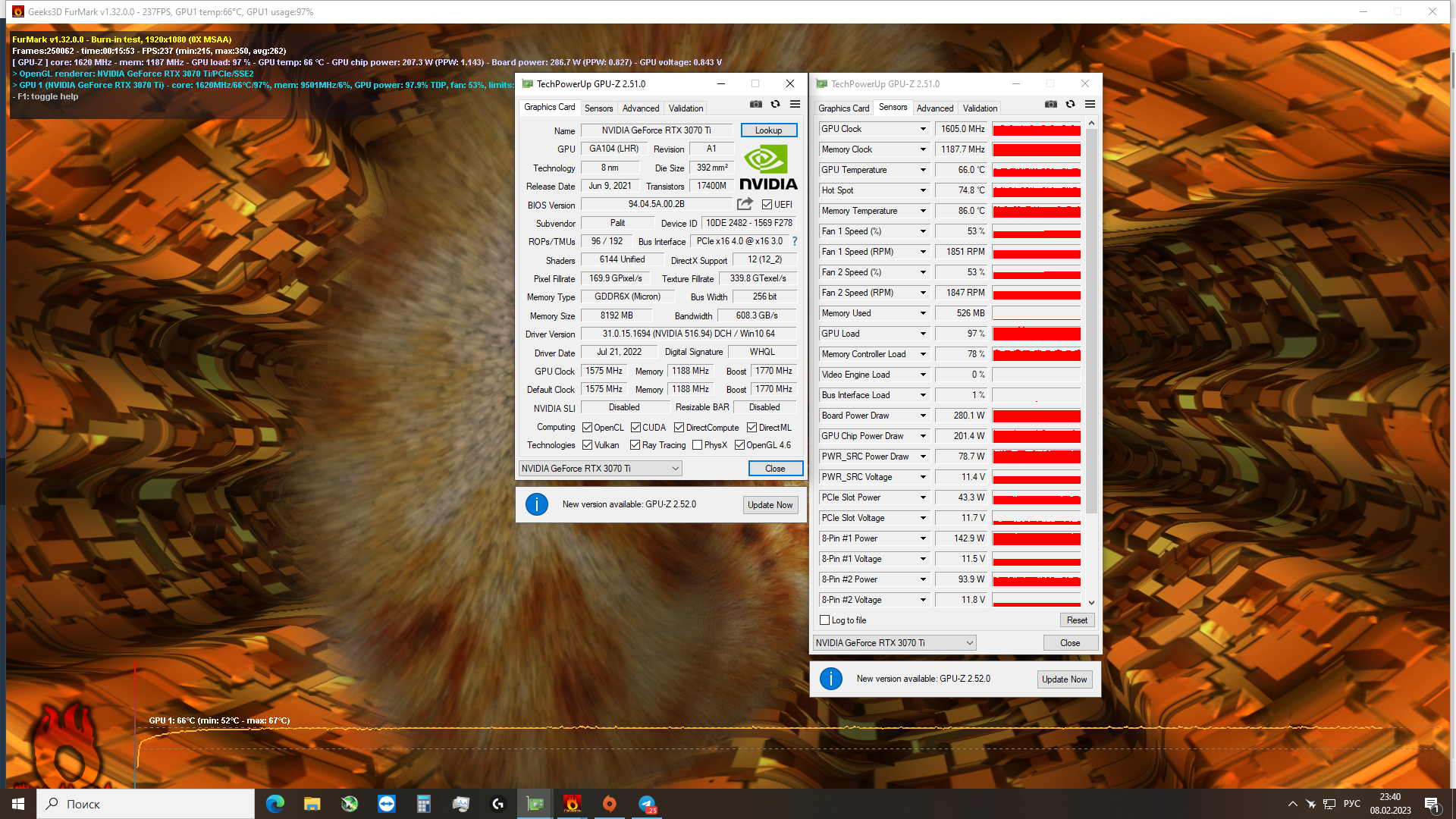Click Close button in Graphics Card window
The image size is (1456, 819).
(775, 469)
